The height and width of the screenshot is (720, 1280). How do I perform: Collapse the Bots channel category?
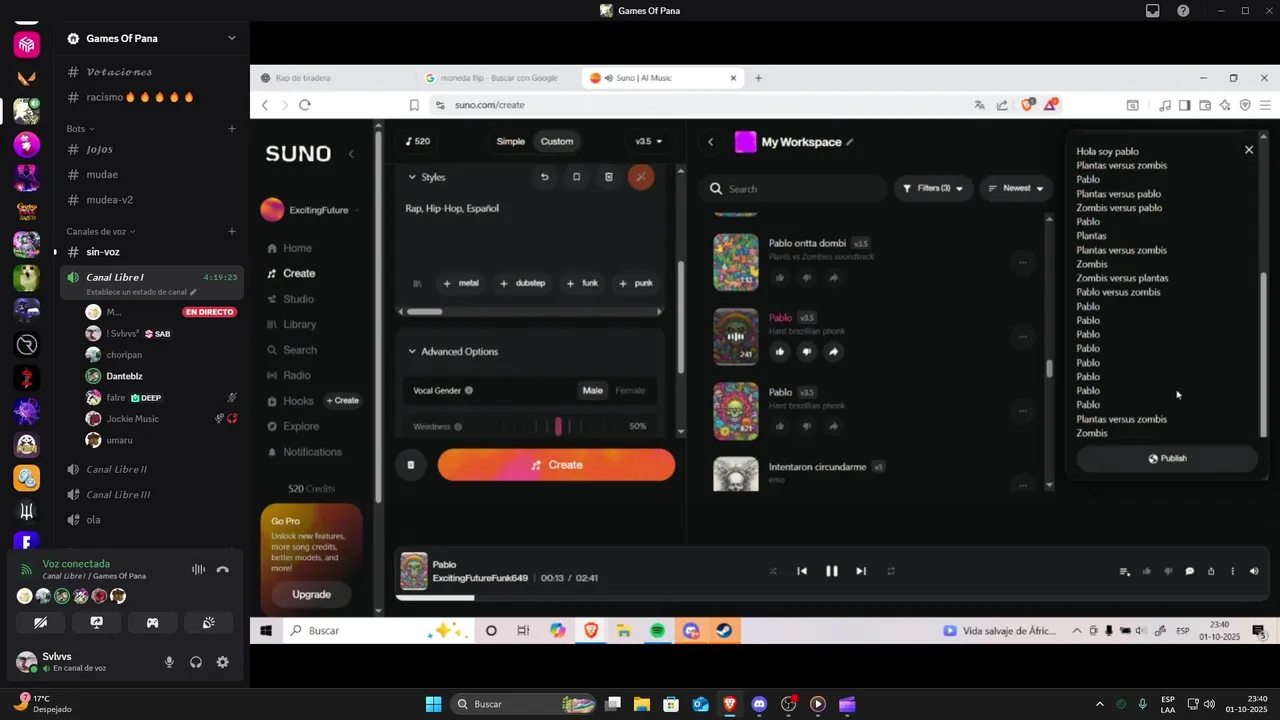[x=80, y=128]
